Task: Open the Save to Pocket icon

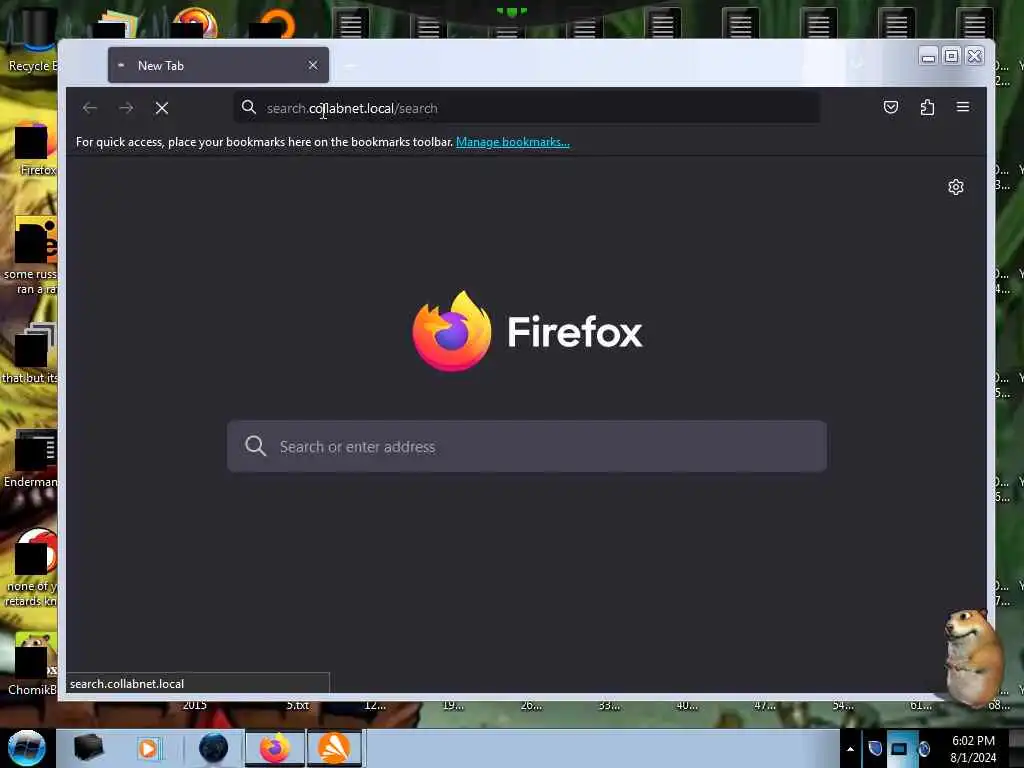Action: [891, 107]
